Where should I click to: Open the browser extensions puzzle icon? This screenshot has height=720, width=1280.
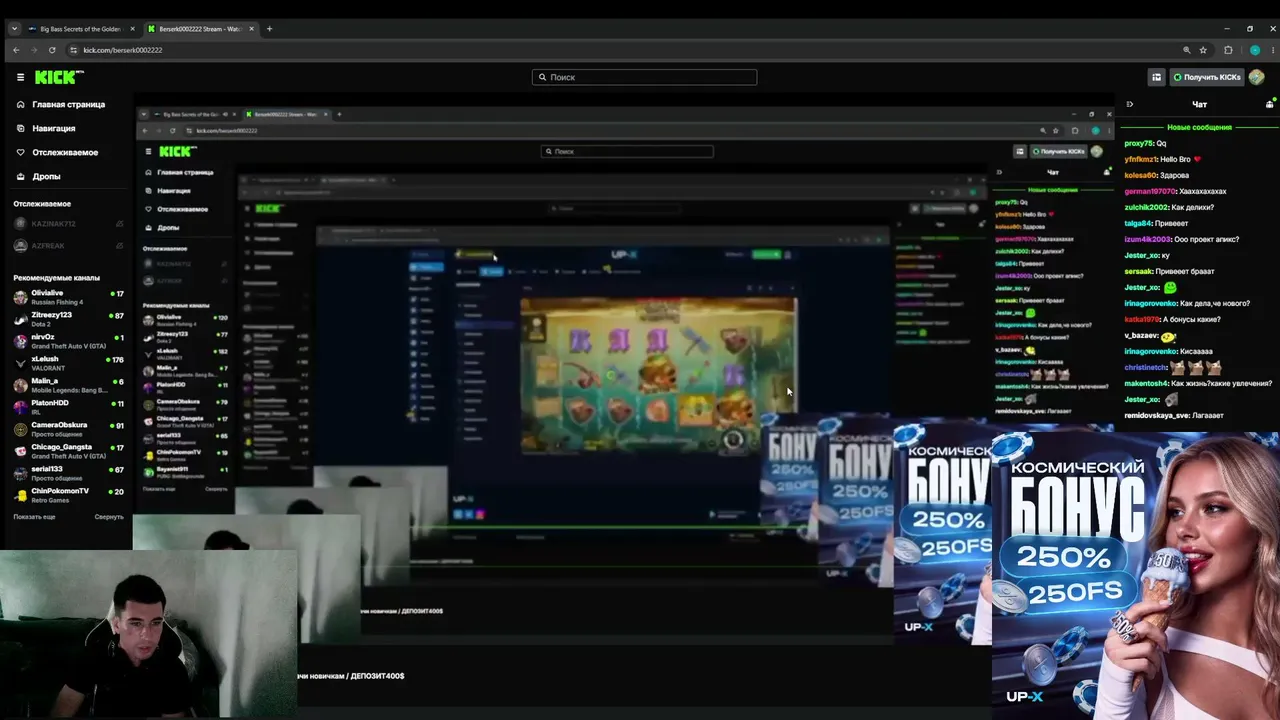pyautogui.click(x=1229, y=50)
